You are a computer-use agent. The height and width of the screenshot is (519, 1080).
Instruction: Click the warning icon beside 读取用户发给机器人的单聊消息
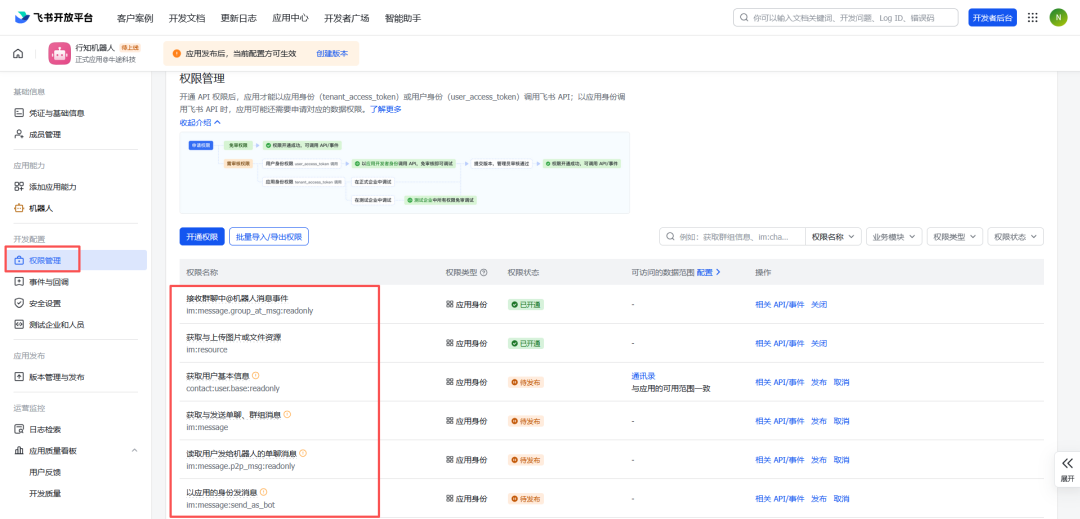click(302, 453)
